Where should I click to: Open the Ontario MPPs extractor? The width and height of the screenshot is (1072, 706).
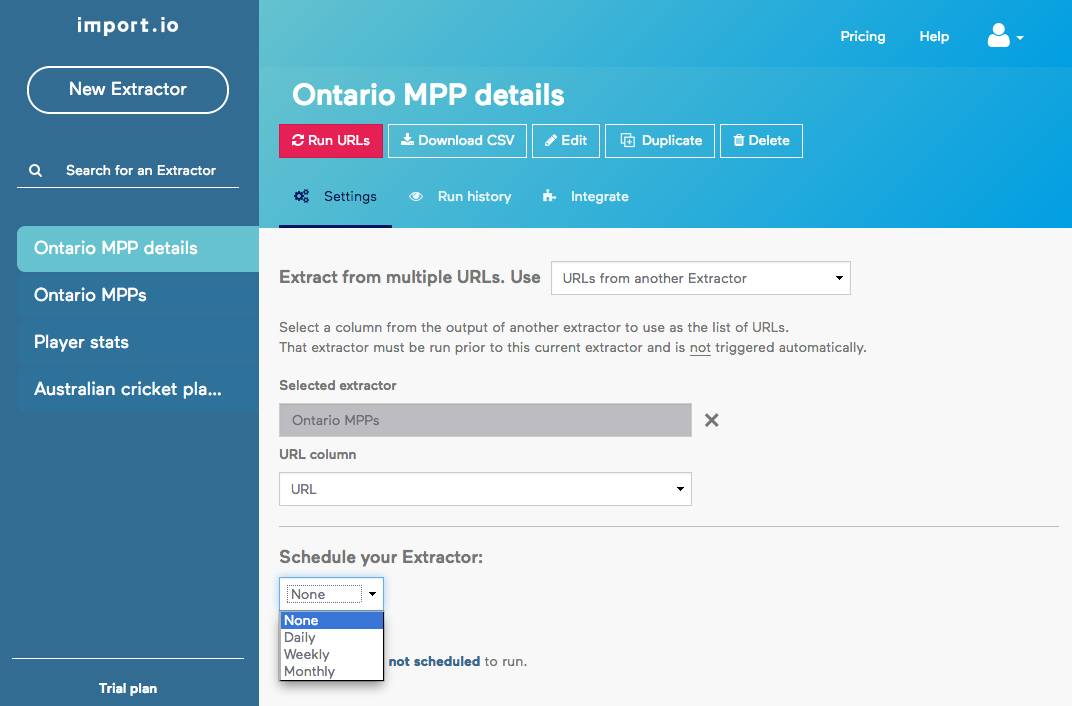[138, 295]
